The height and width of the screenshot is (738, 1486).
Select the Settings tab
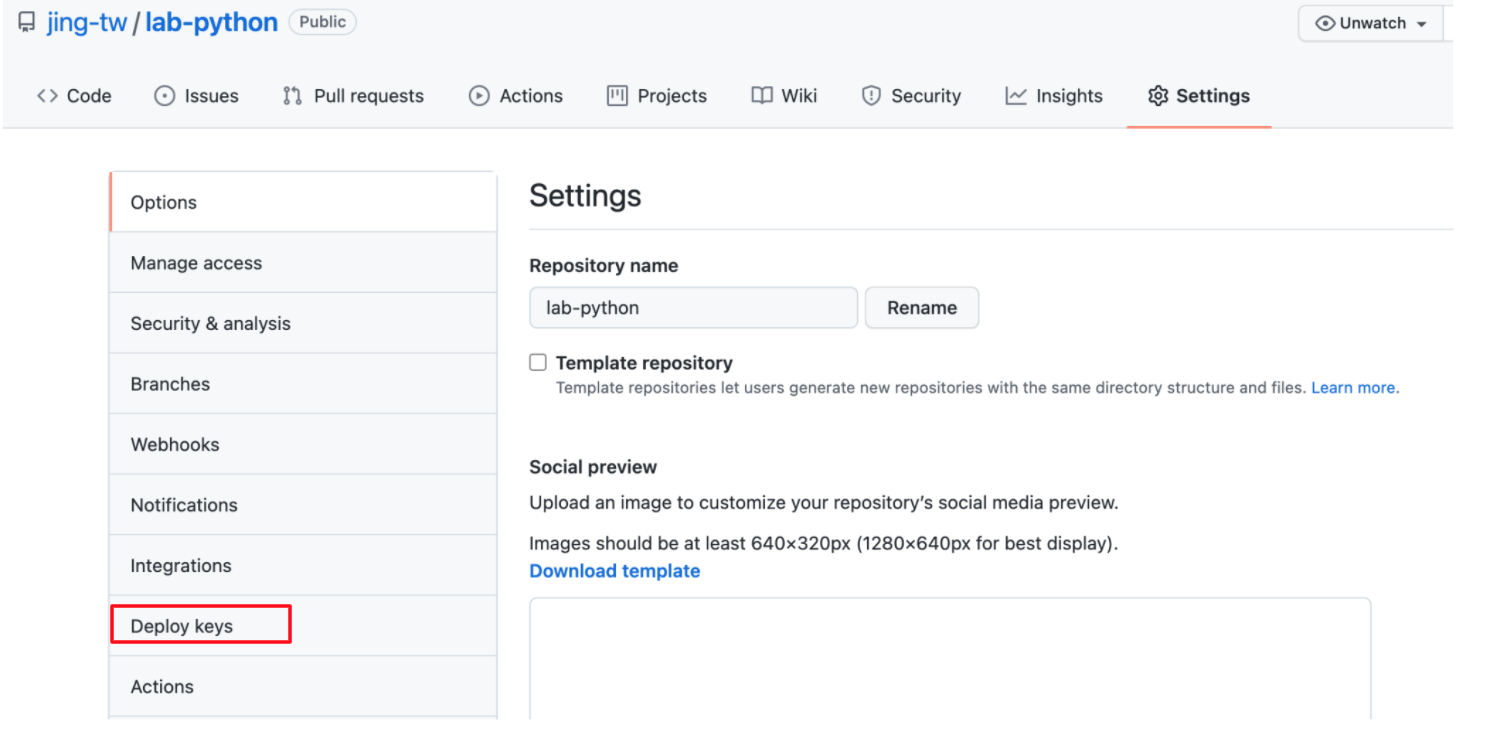tap(1199, 96)
